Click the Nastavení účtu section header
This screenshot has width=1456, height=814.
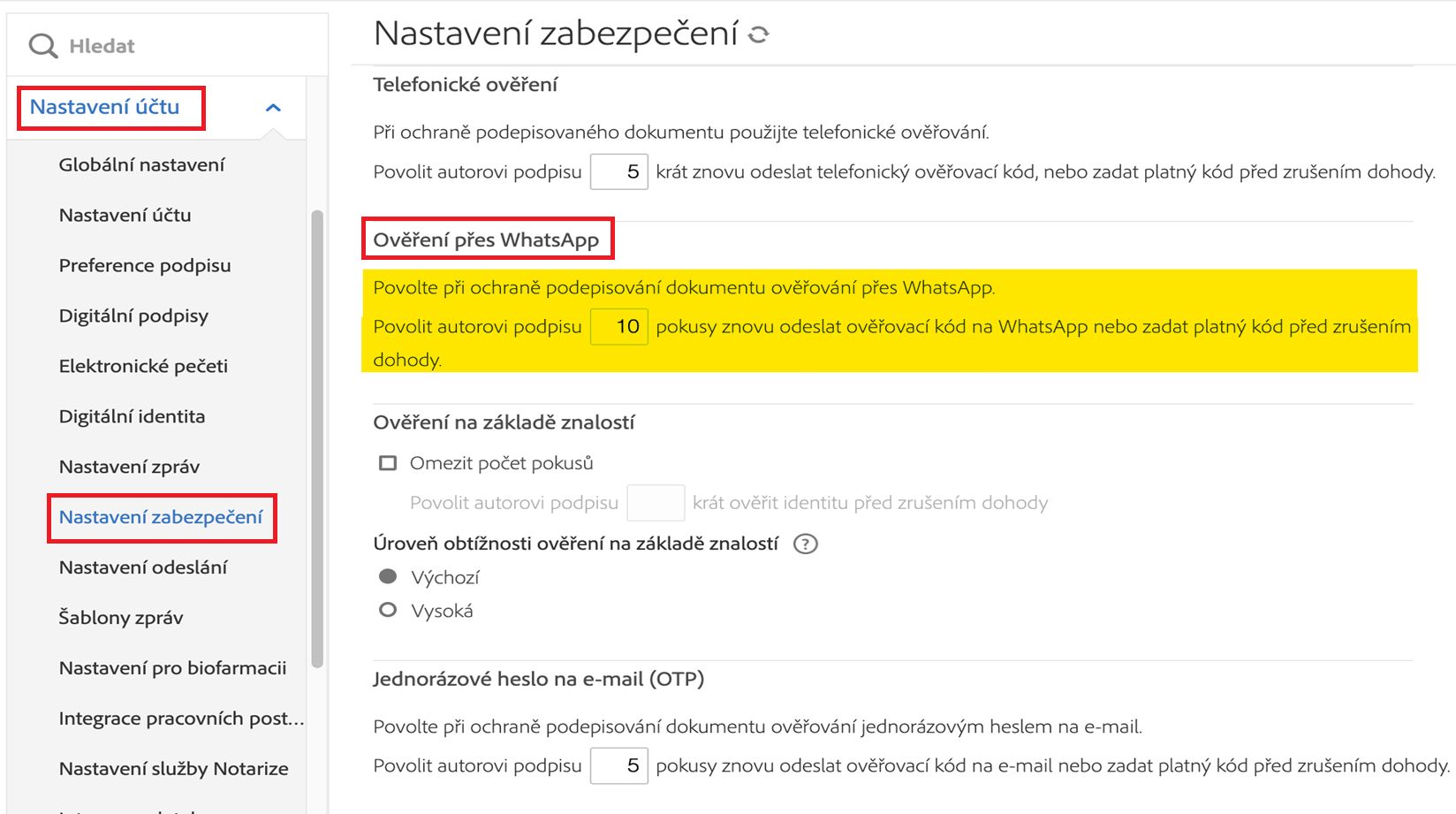coord(105,107)
